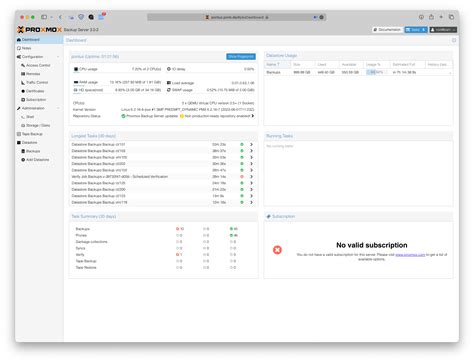Sort by the Estimated Full column
The width and height of the screenshot is (474, 362).
coord(407,64)
